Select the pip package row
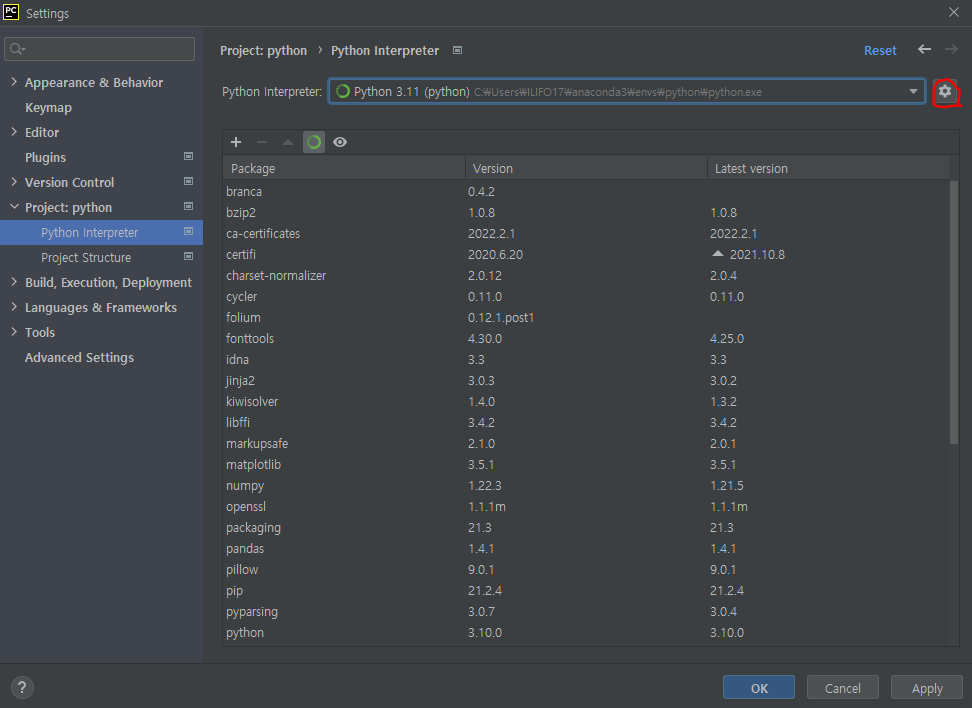The height and width of the screenshot is (708, 972). point(586,591)
